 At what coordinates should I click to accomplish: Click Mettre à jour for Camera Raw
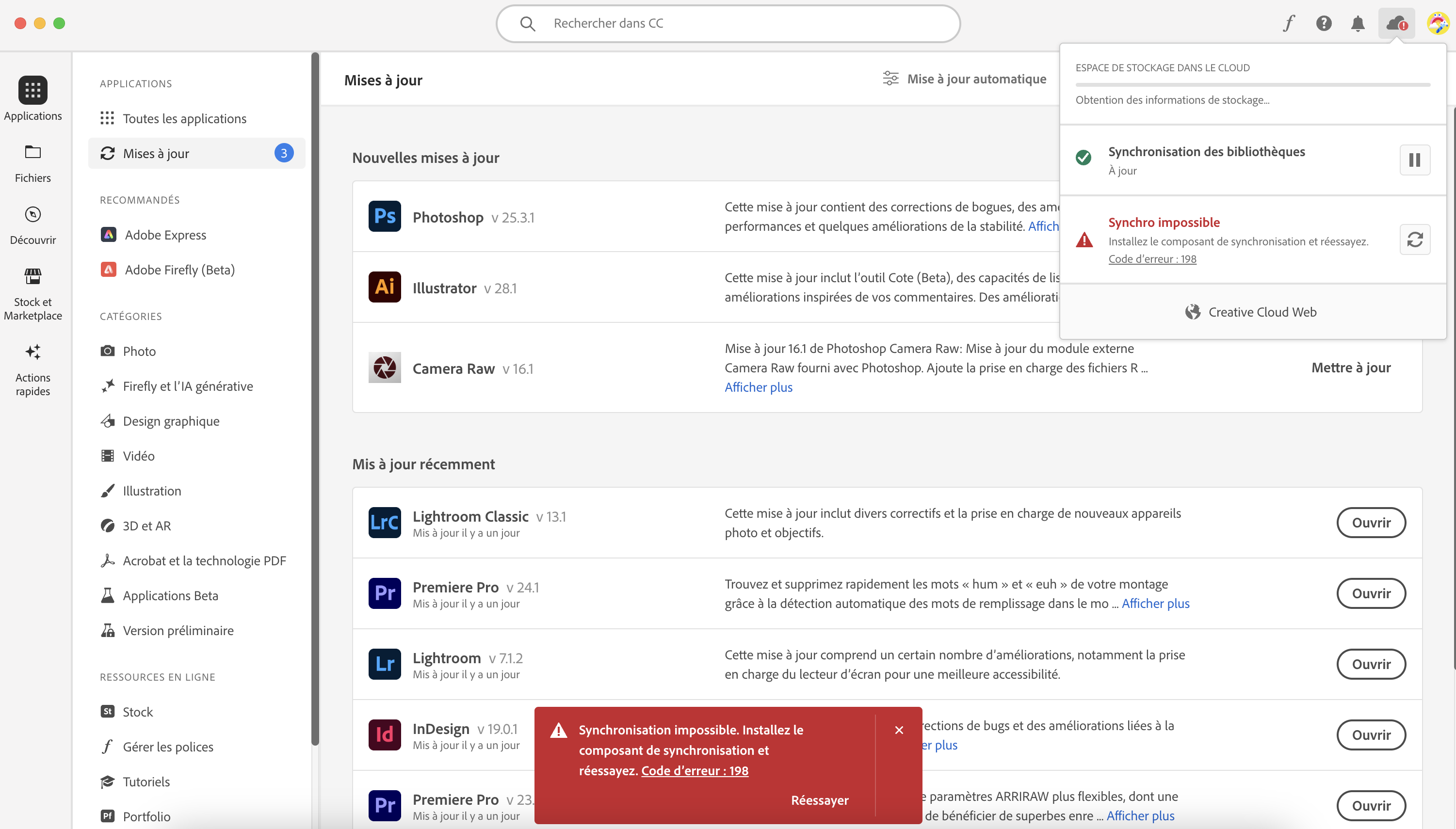coord(1351,368)
